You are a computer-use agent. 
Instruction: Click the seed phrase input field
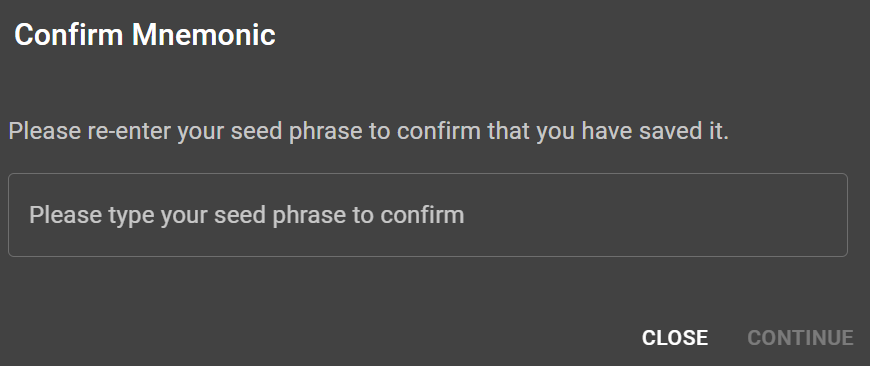(428, 215)
